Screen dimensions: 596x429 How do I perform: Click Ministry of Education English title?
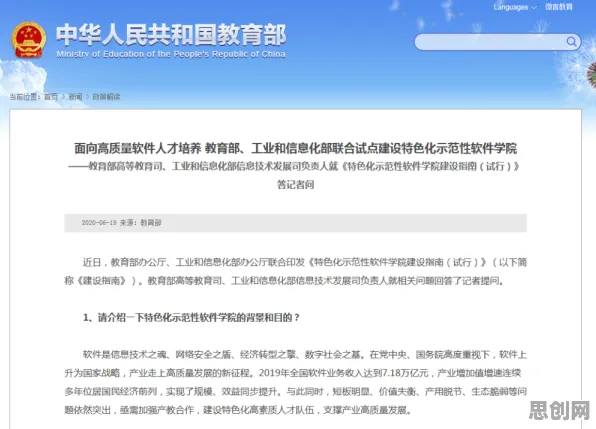coord(171,54)
